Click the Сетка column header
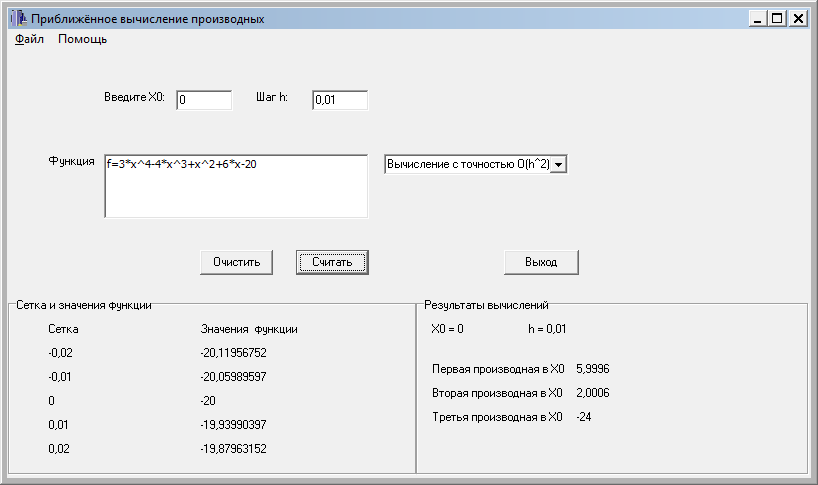The height and width of the screenshot is (485, 818). click(x=63, y=329)
